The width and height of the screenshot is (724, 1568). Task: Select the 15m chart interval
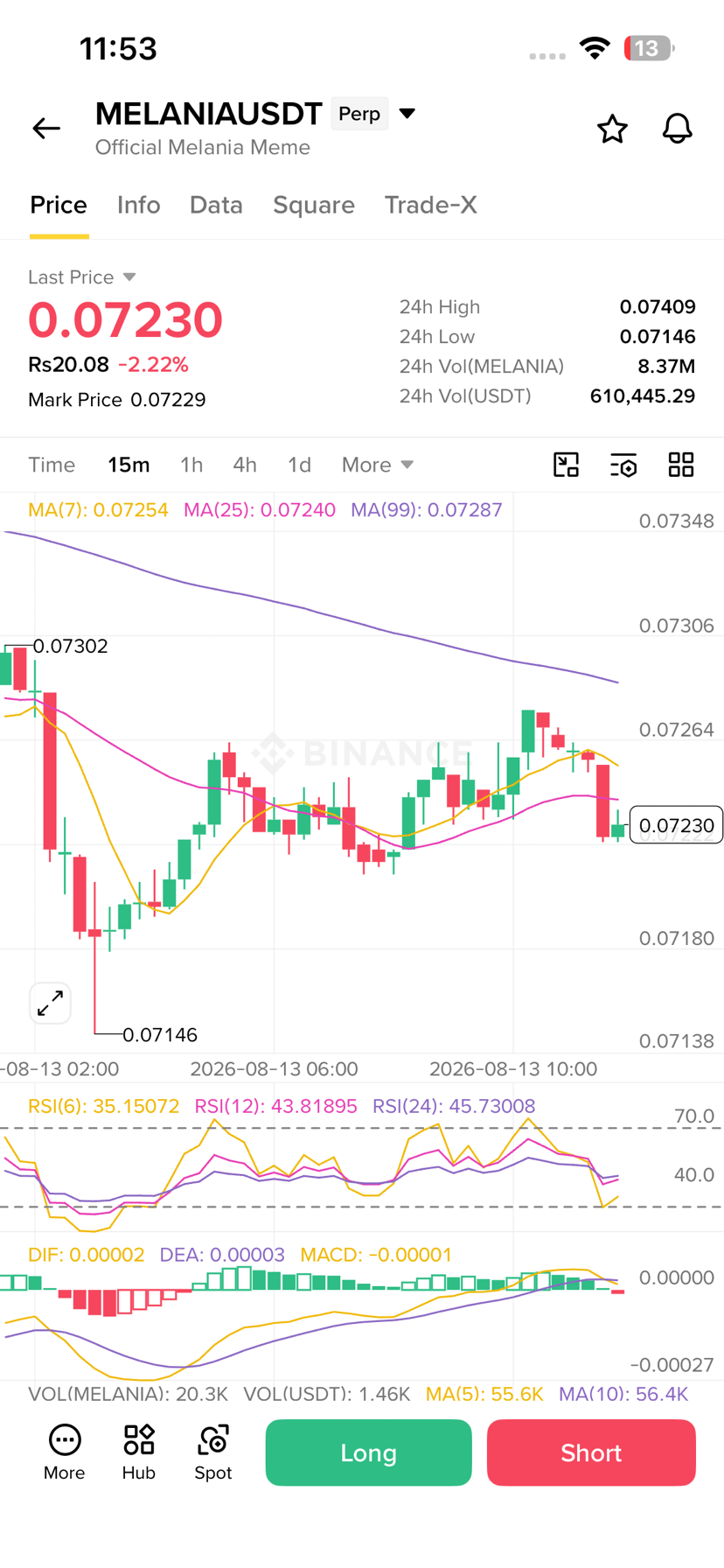(x=129, y=465)
